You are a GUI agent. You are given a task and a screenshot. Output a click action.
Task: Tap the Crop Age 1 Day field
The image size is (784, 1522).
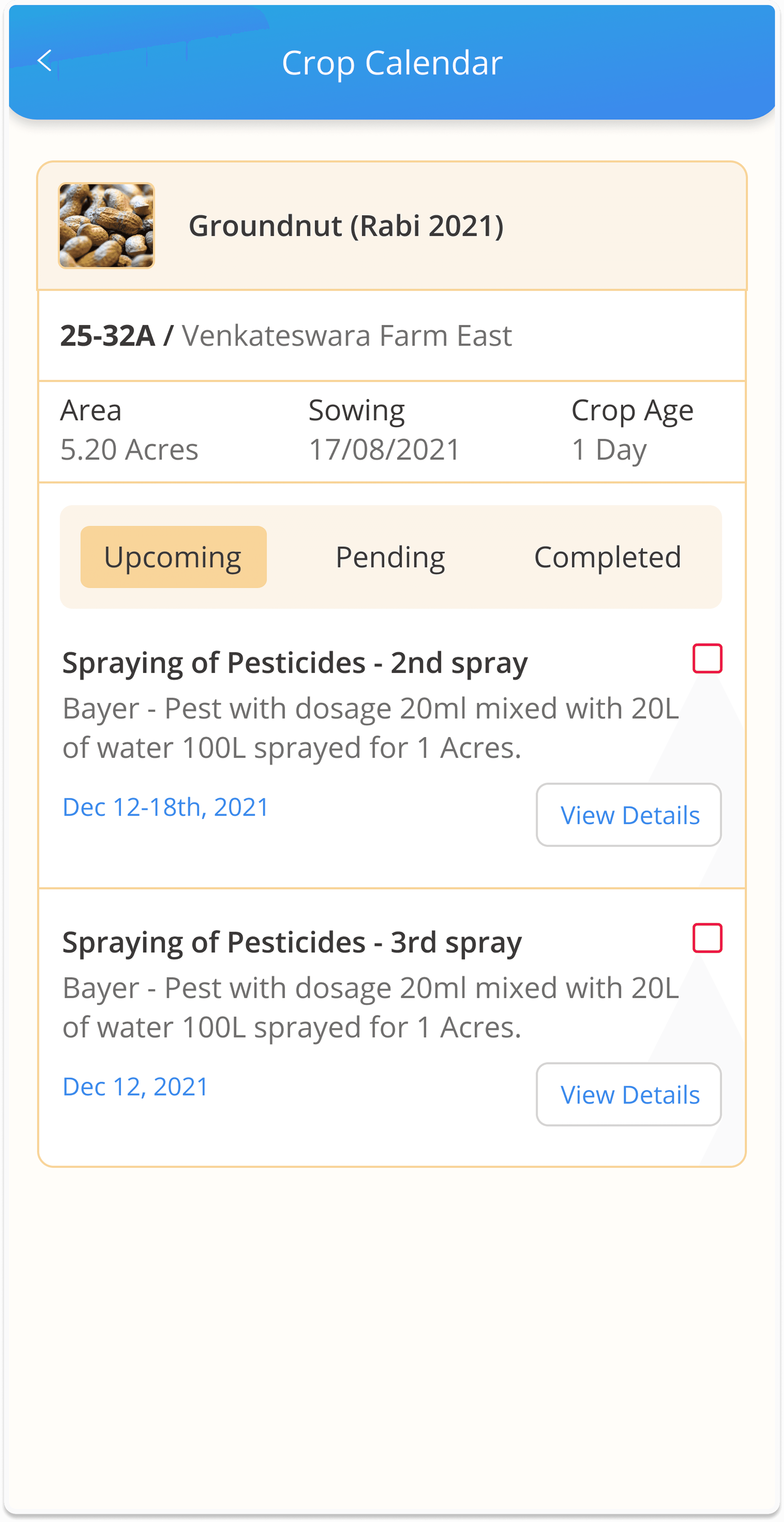(609, 450)
